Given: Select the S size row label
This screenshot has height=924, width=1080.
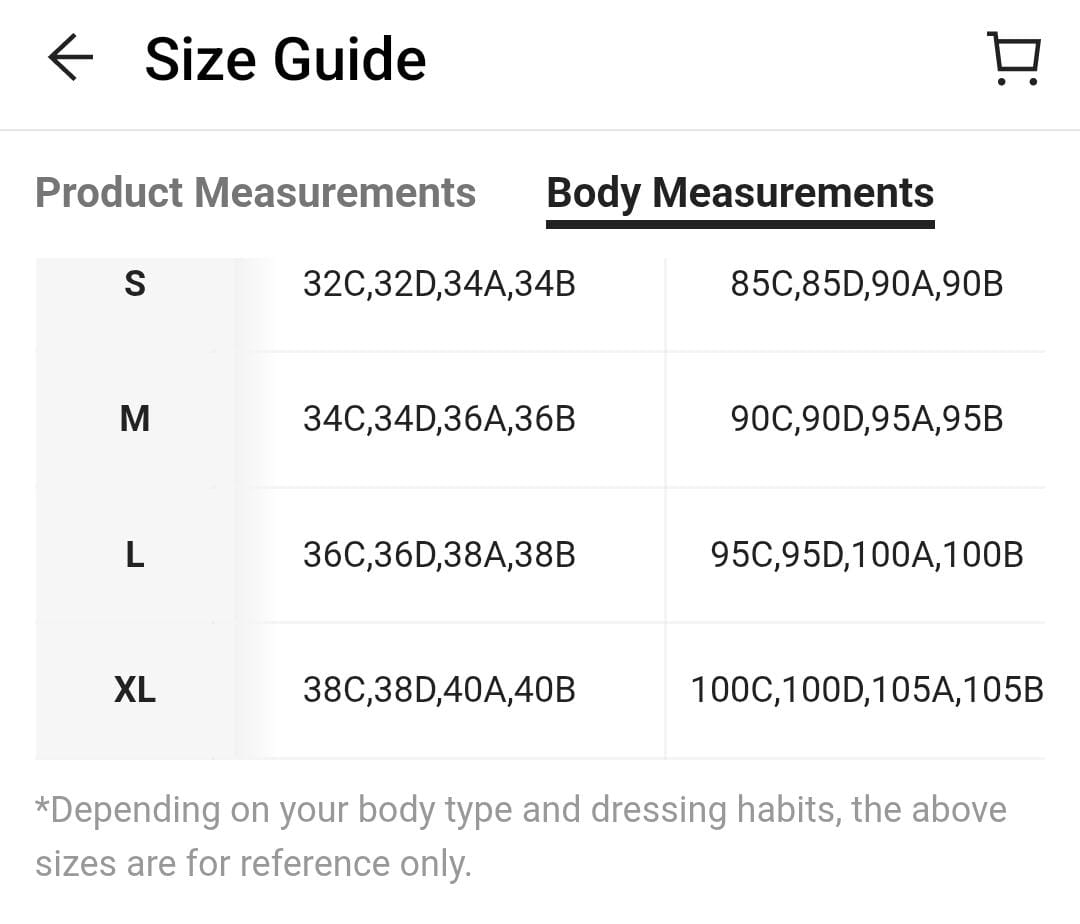Looking at the screenshot, I should click(x=135, y=284).
